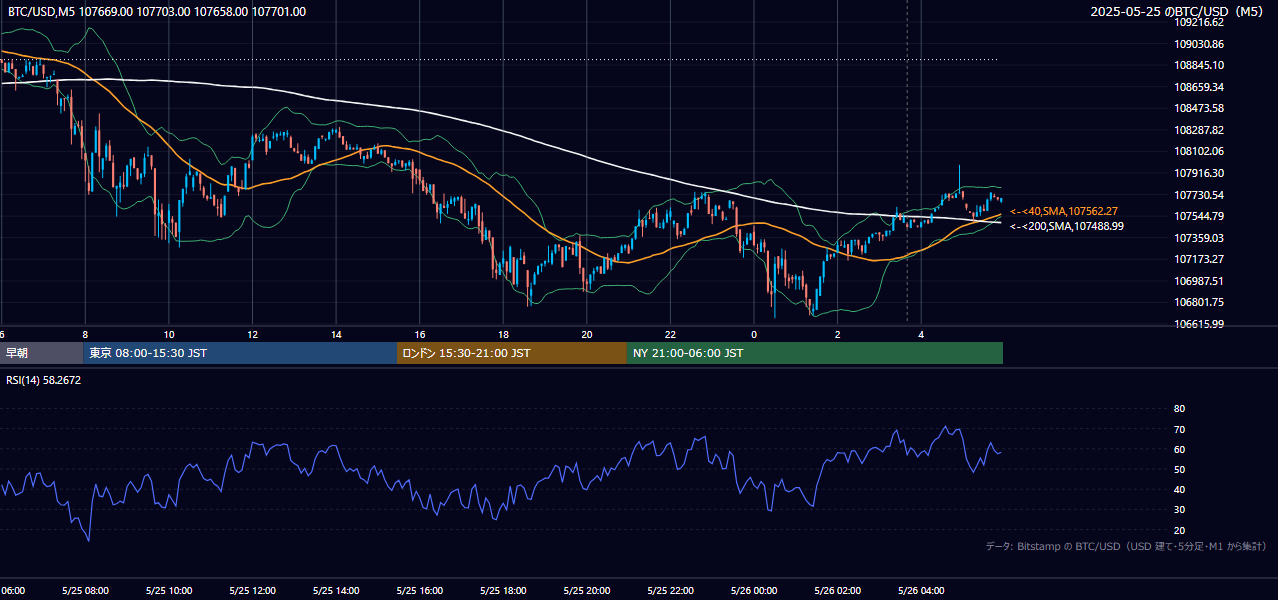Click bottom time label 5/25 10:00

click(169, 591)
